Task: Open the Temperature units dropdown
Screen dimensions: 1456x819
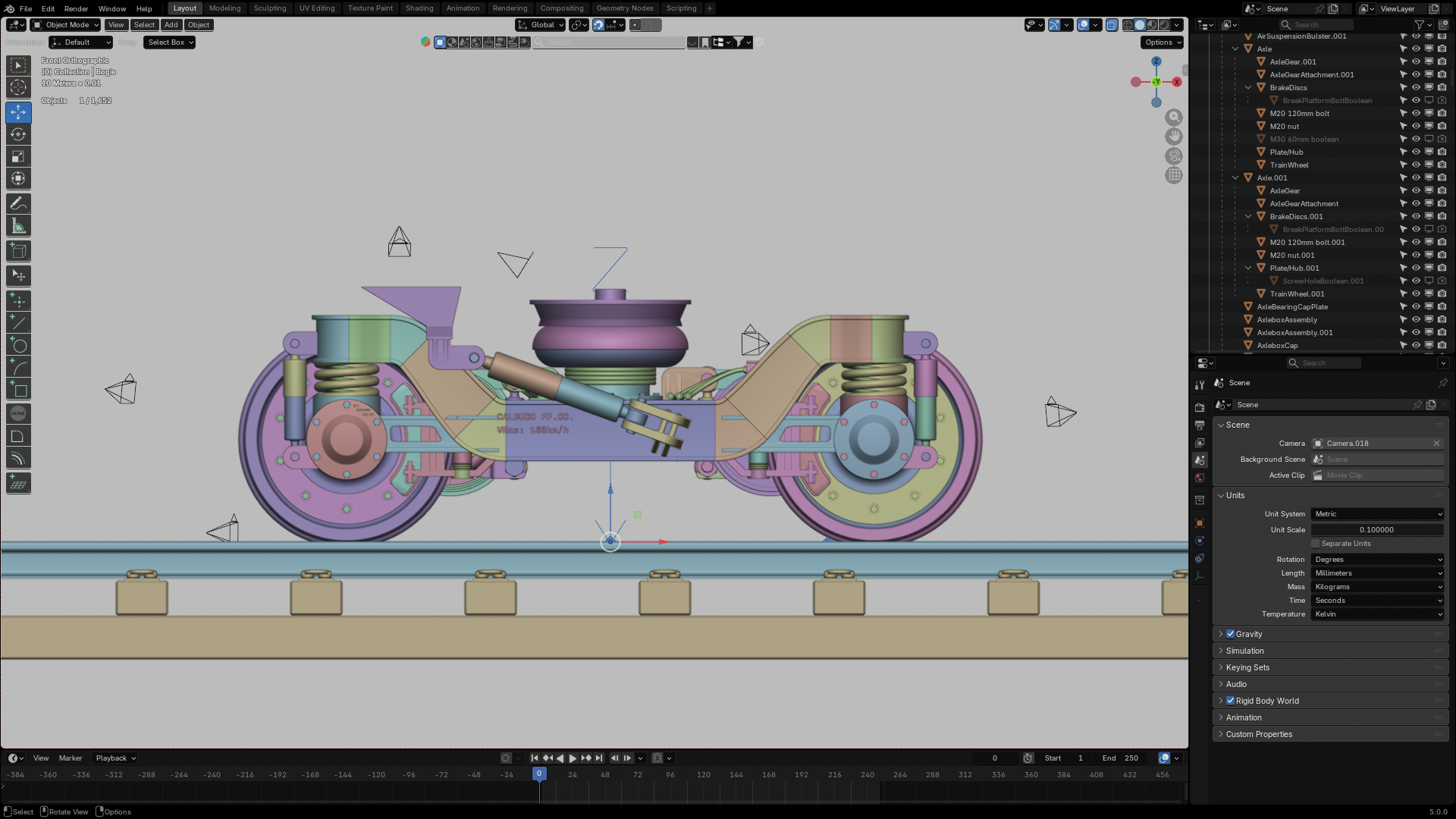Action: coord(1377,614)
